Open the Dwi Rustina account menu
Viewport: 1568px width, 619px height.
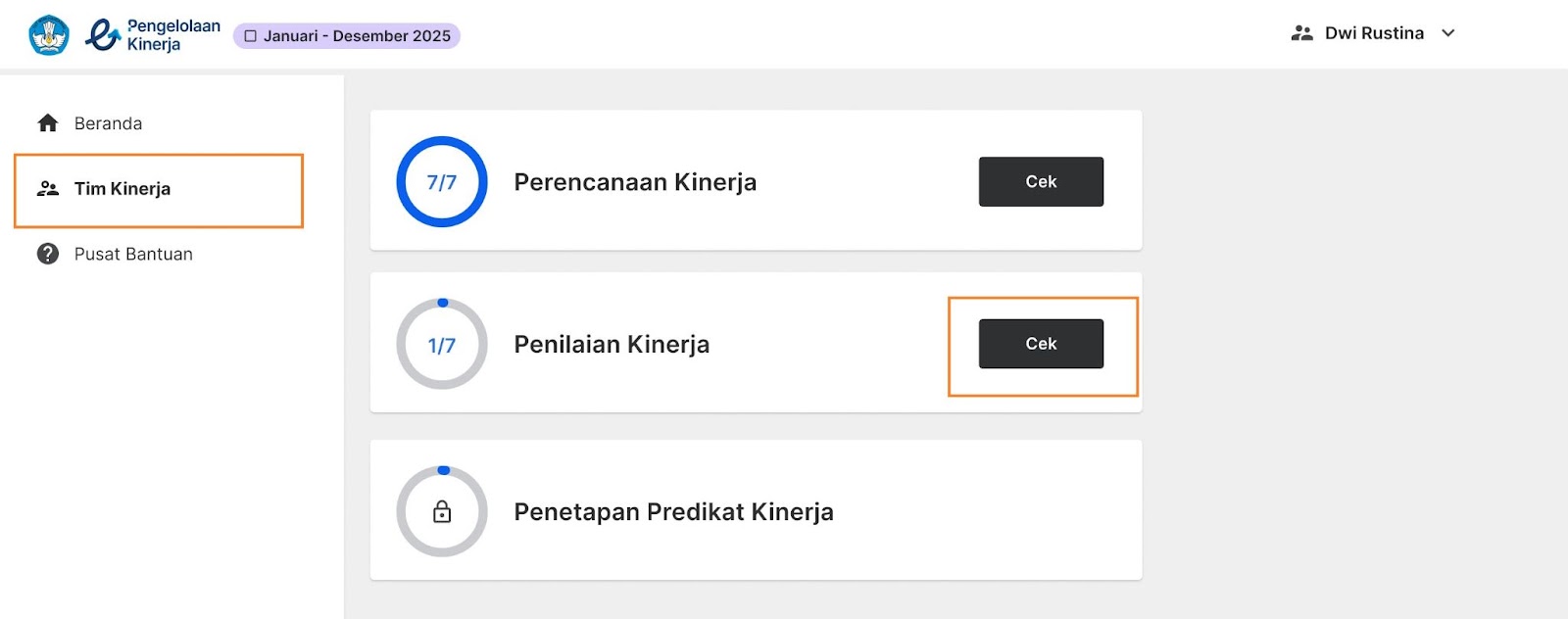click(1373, 33)
